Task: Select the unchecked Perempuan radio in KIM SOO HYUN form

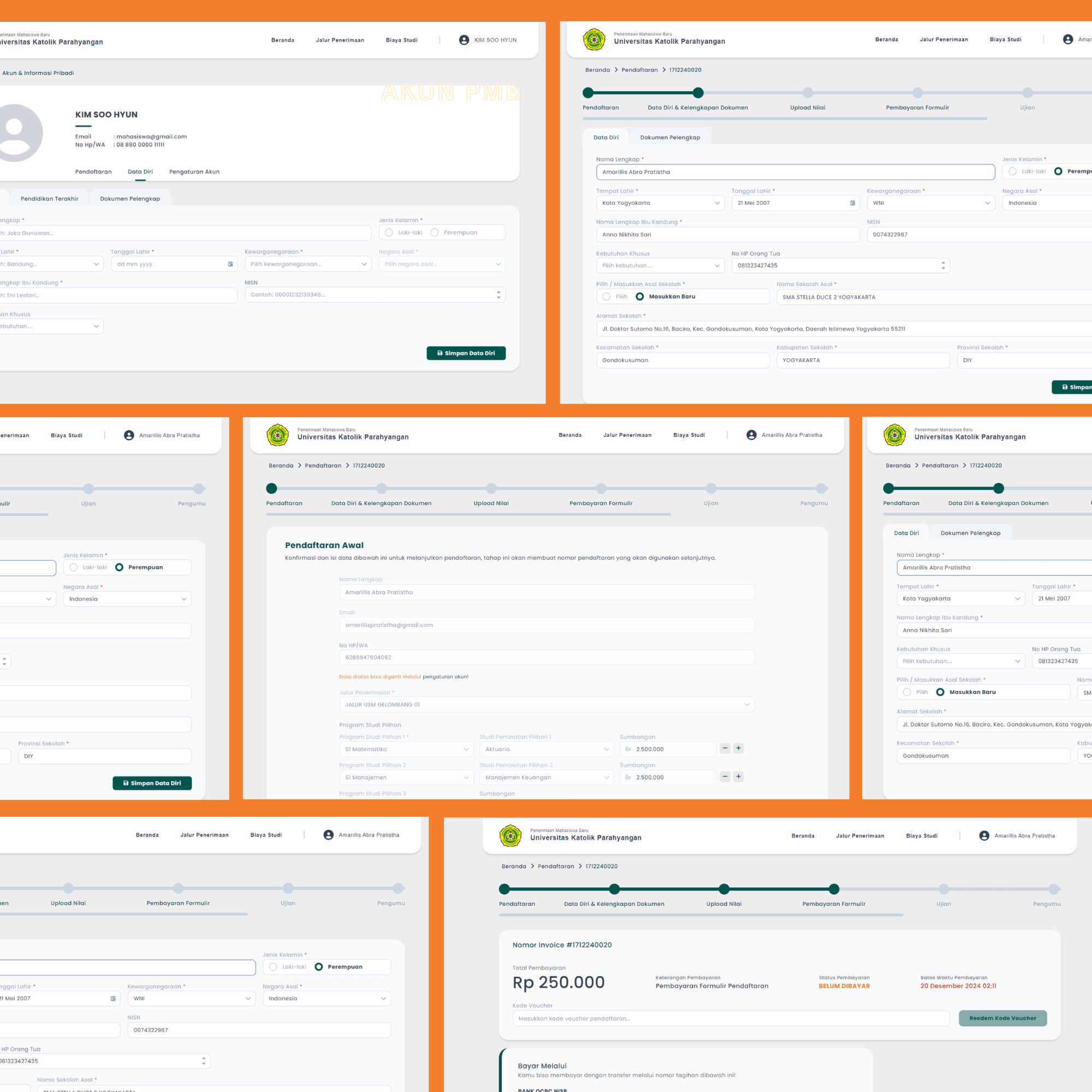Action: 435,232
